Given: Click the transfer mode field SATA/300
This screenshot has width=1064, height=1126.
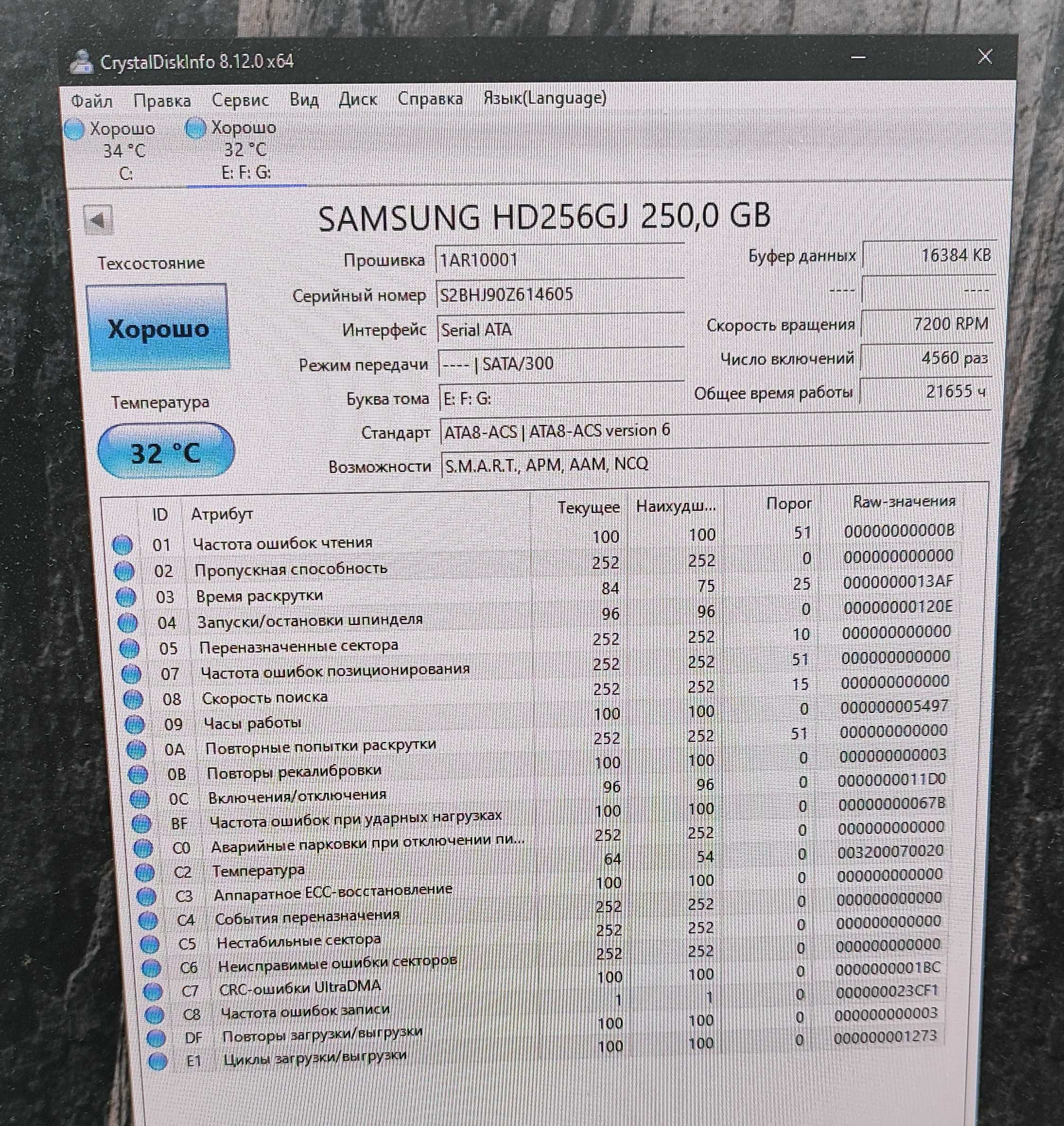Looking at the screenshot, I should 561,363.
